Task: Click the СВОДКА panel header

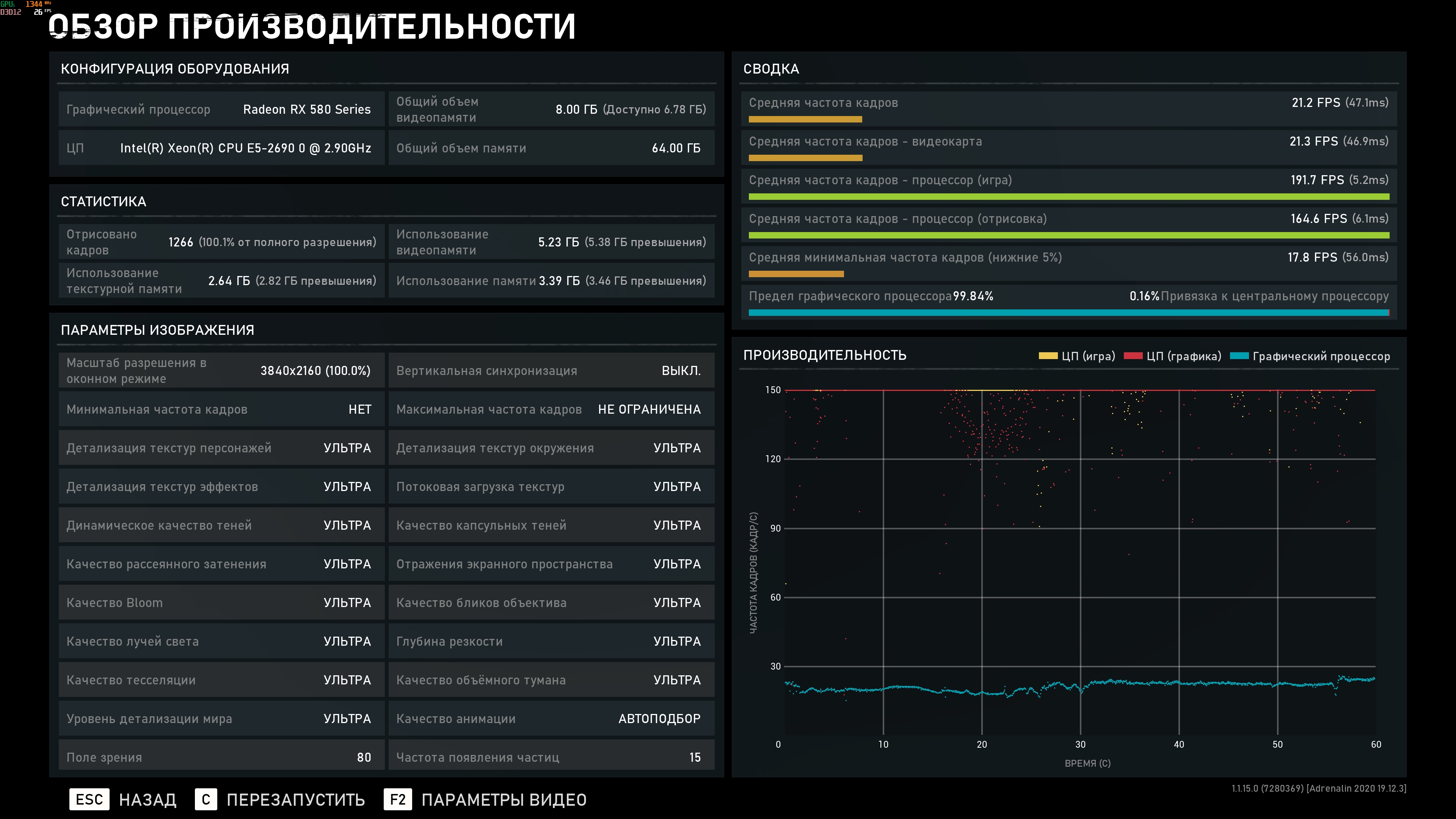Action: [x=771, y=69]
